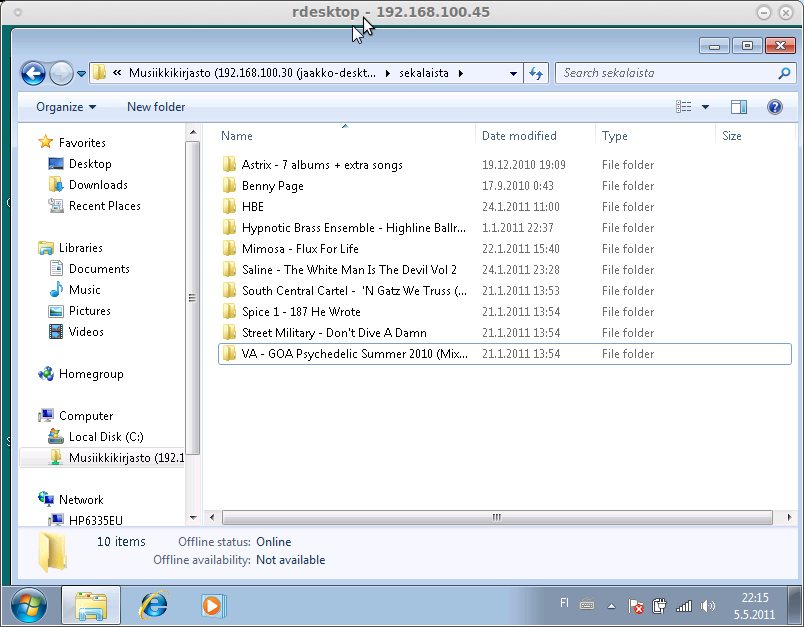This screenshot has height=627, width=804.
Task: Open the Windows Start menu
Action: 29,605
